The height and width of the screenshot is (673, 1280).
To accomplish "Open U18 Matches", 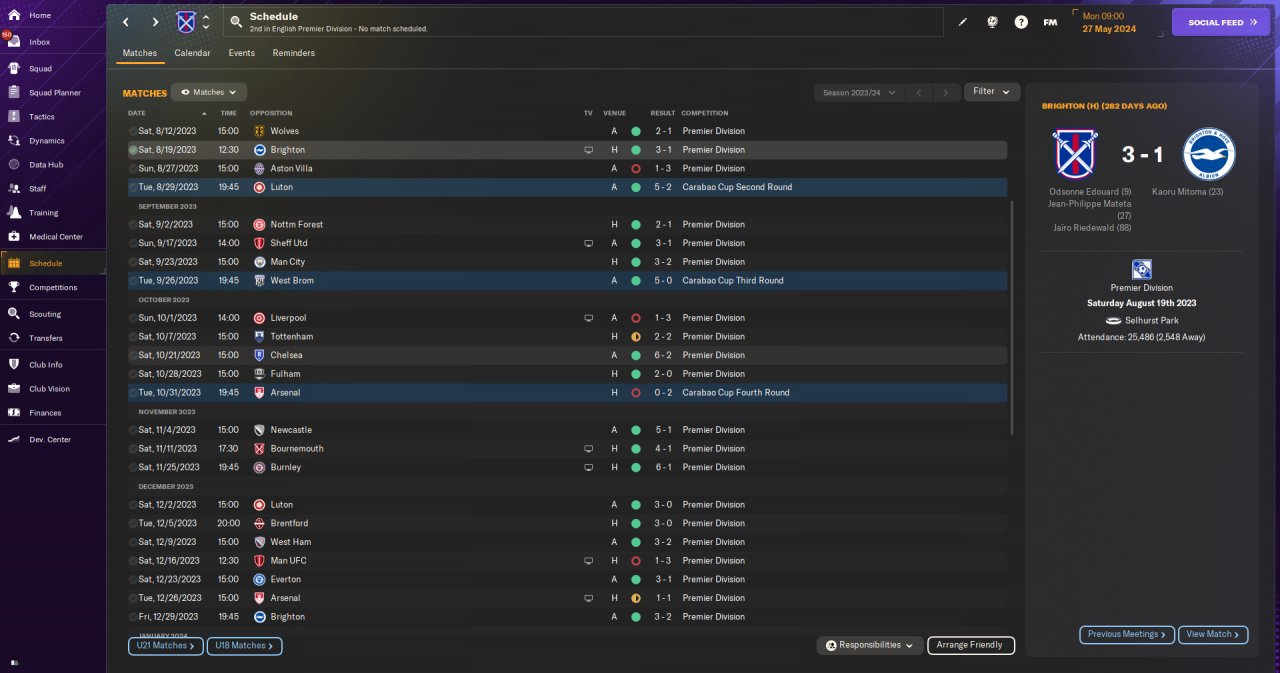I will click(x=244, y=646).
